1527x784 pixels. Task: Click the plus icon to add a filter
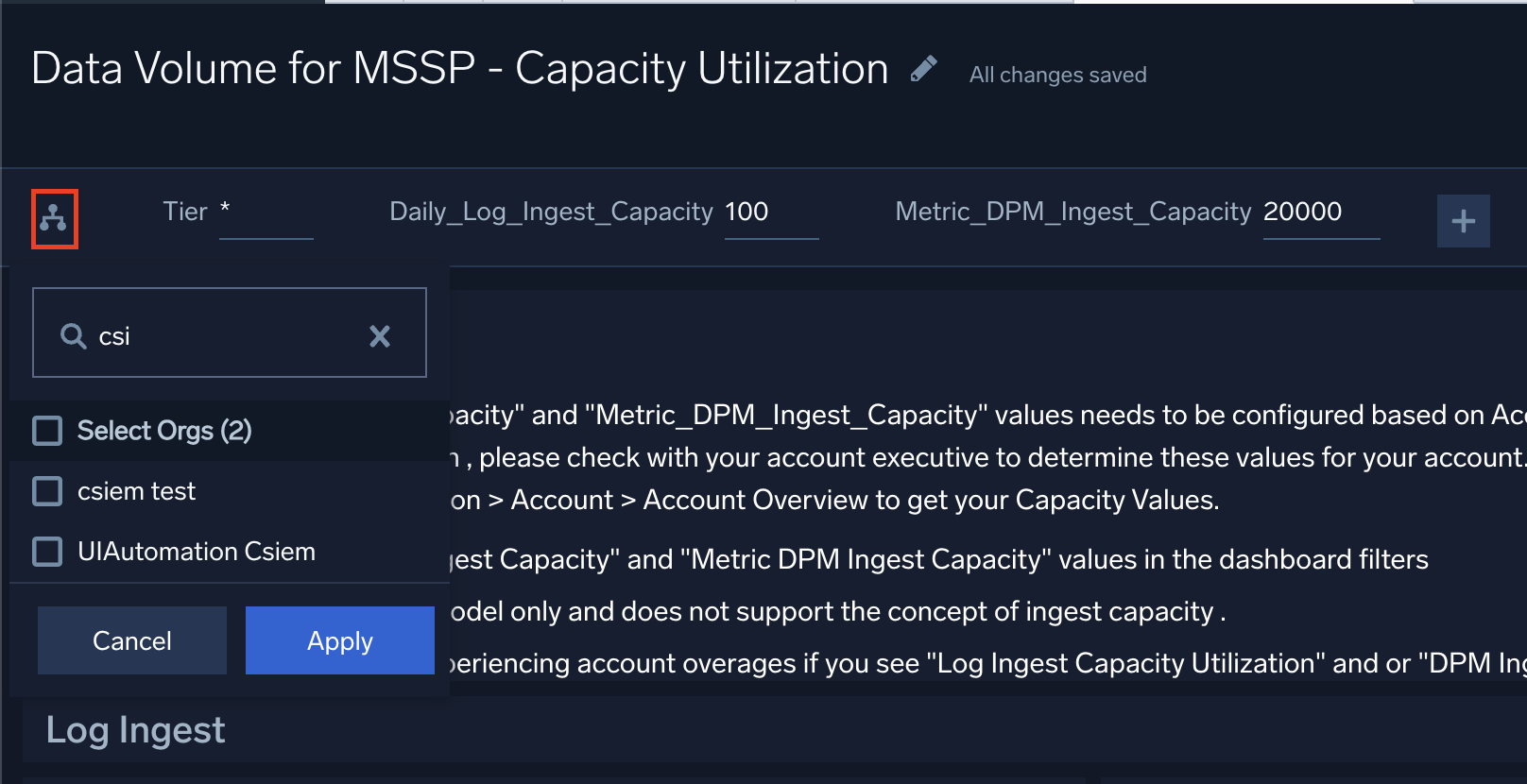1463,221
